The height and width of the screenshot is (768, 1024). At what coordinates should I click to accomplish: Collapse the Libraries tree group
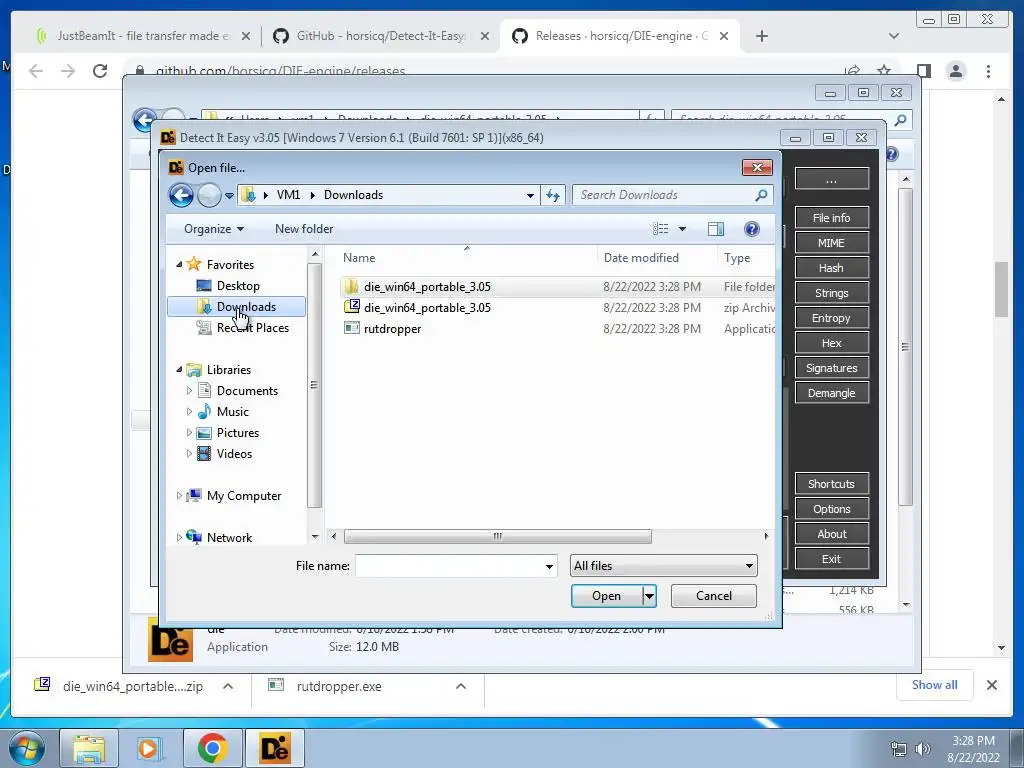click(x=179, y=370)
